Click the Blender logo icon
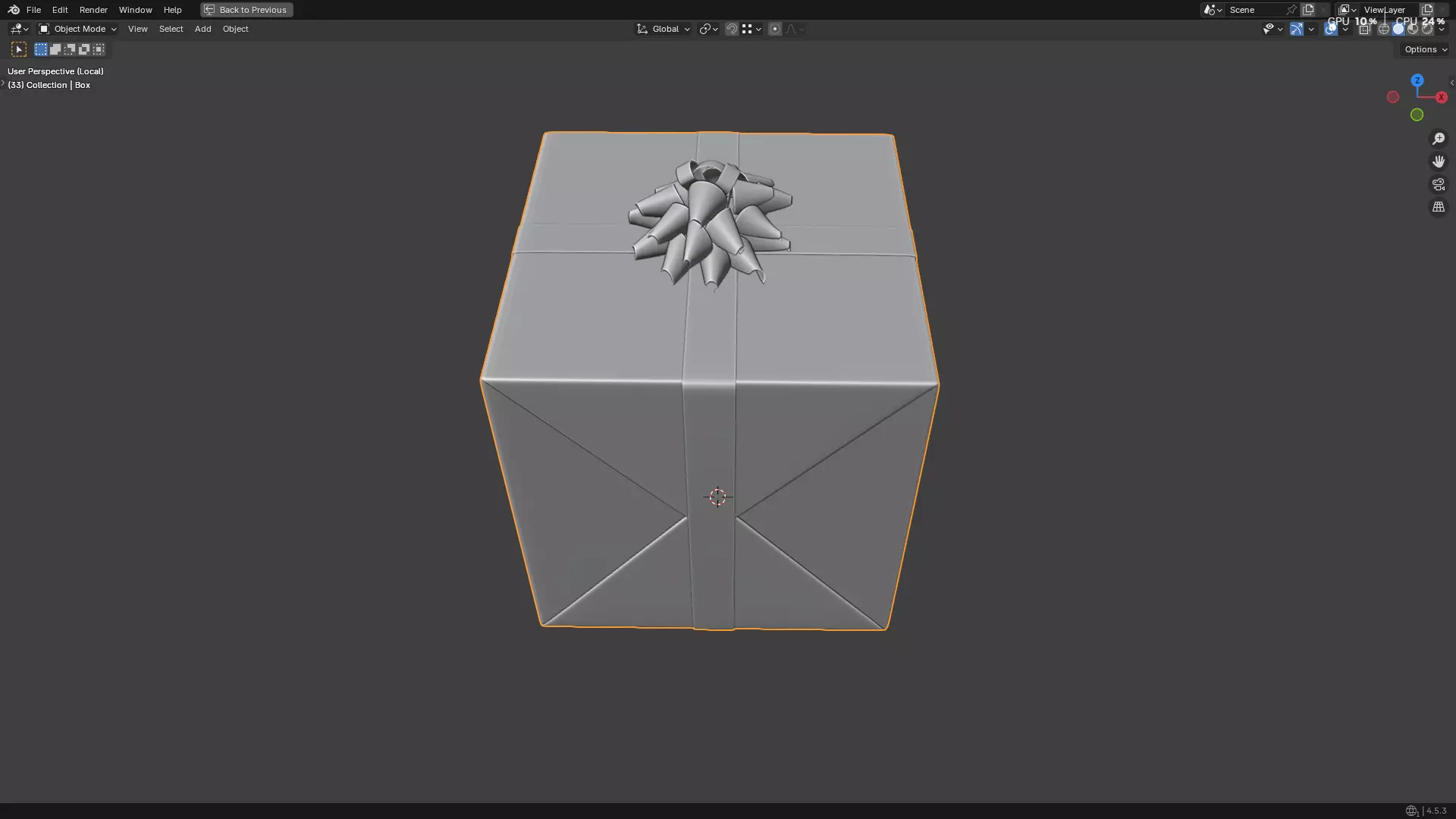The width and height of the screenshot is (1456, 819). [14, 10]
